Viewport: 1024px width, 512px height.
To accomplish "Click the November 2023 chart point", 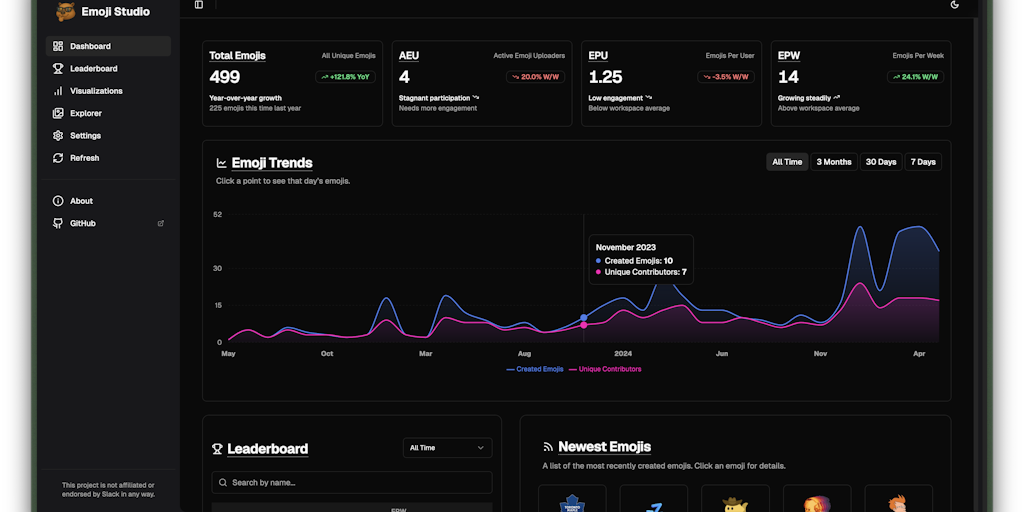I will (x=584, y=318).
